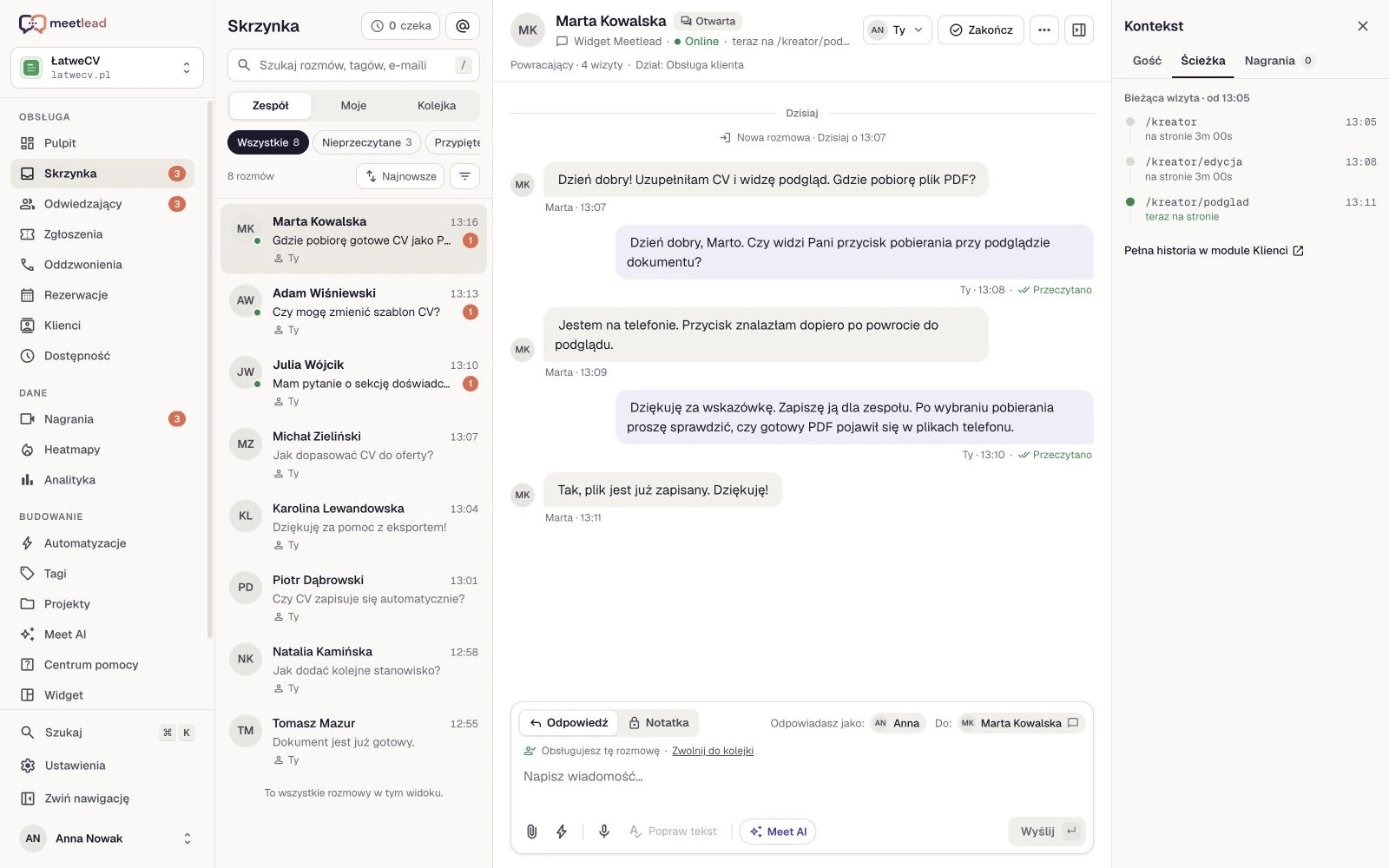Switch to the Gość tab
The width and height of the screenshot is (1389, 868).
click(1147, 61)
